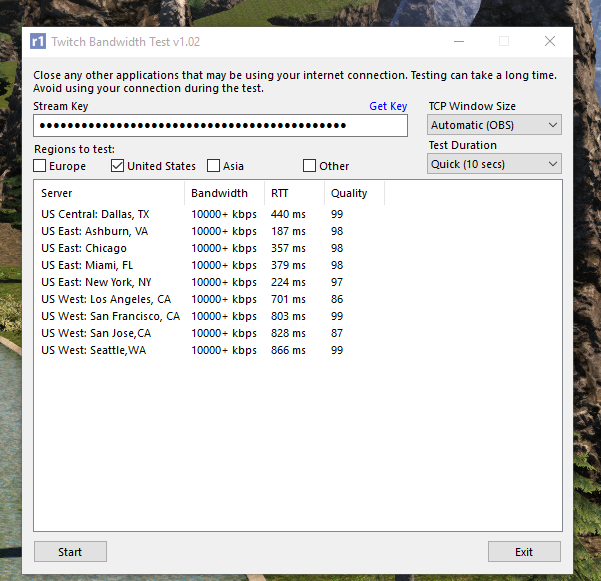Viewport: 601px width, 581px height.
Task: Sort by the Quality column header
Action: pyautogui.click(x=355, y=193)
